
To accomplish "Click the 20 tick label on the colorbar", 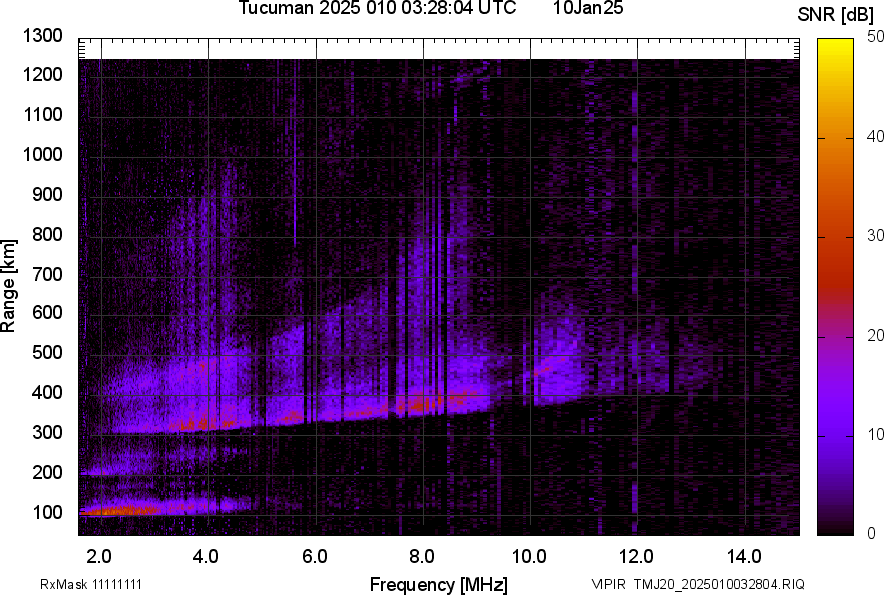I will (x=876, y=335).
